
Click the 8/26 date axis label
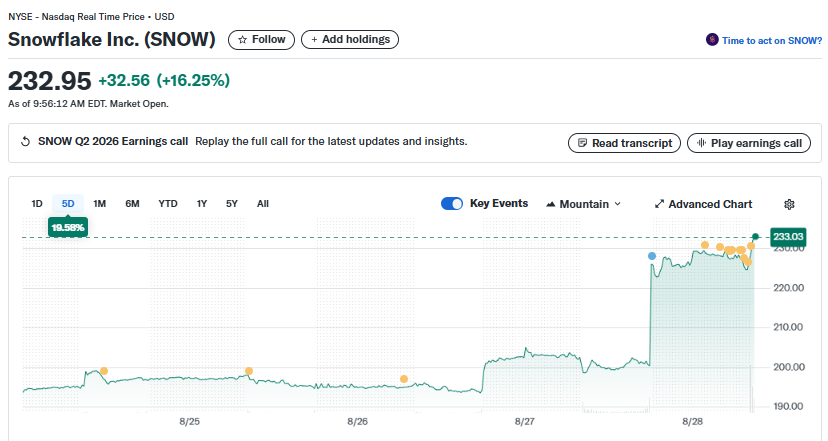tap(357, 421)
